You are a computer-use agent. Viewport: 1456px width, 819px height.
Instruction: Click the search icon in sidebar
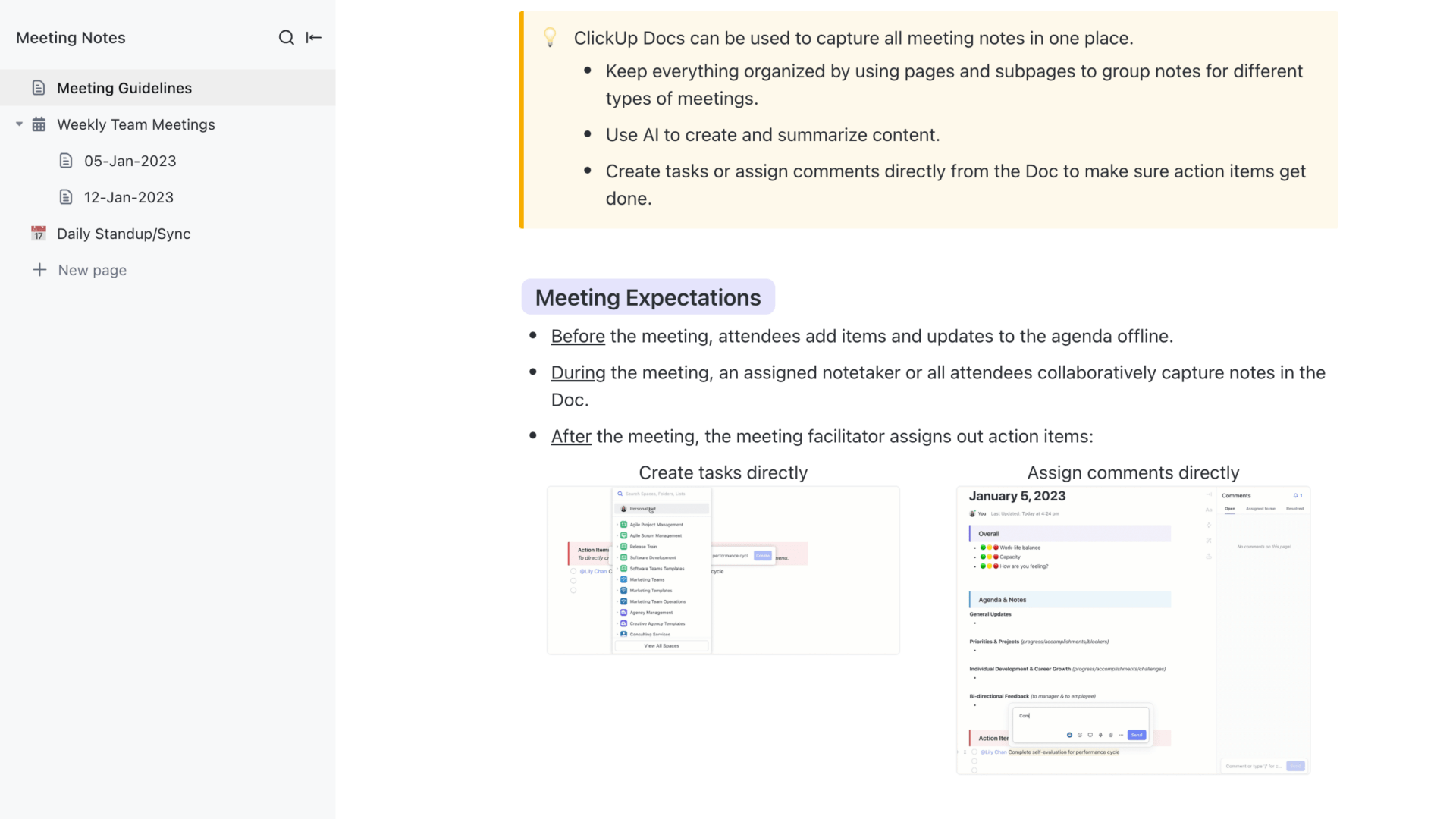pyautogui.click(x=285, y=36)
